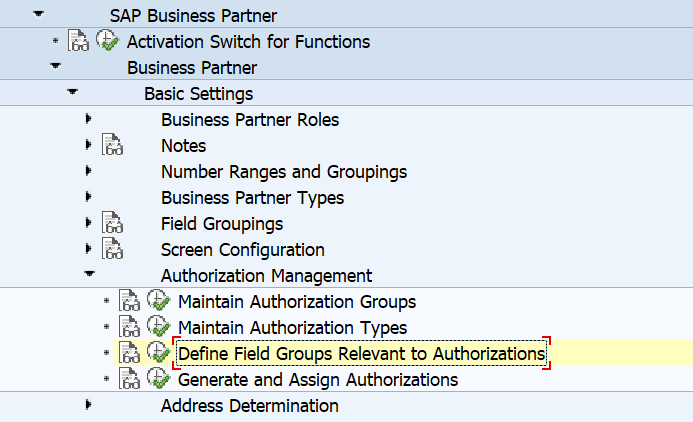Execute Maintain Authorization Groups activity icon
693x422 pixels.
pos(159,300)
